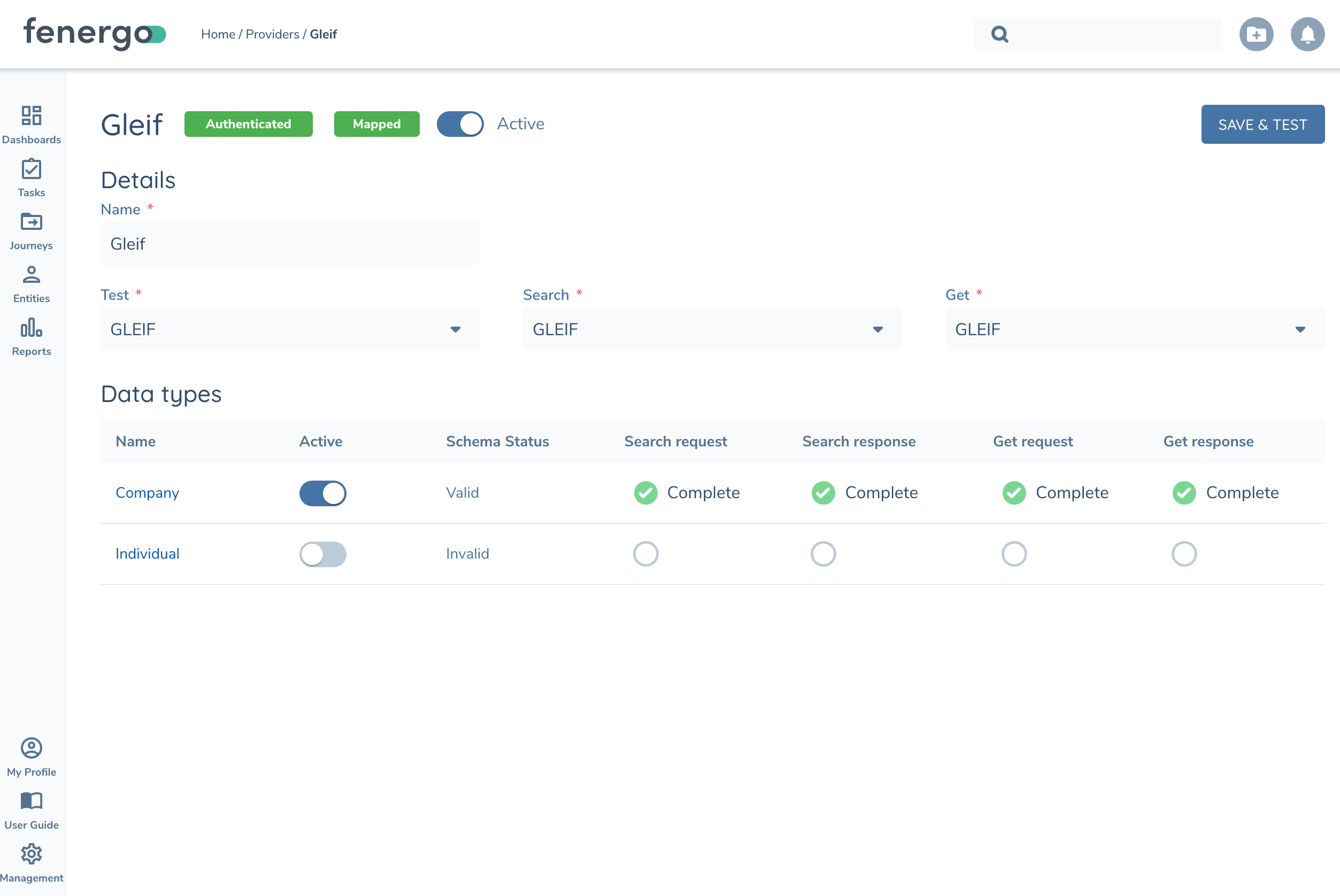The height and width of the screenshot is (896, 1340).
Task: Go to Home in breadcrumb
Action: coord(218,34)
